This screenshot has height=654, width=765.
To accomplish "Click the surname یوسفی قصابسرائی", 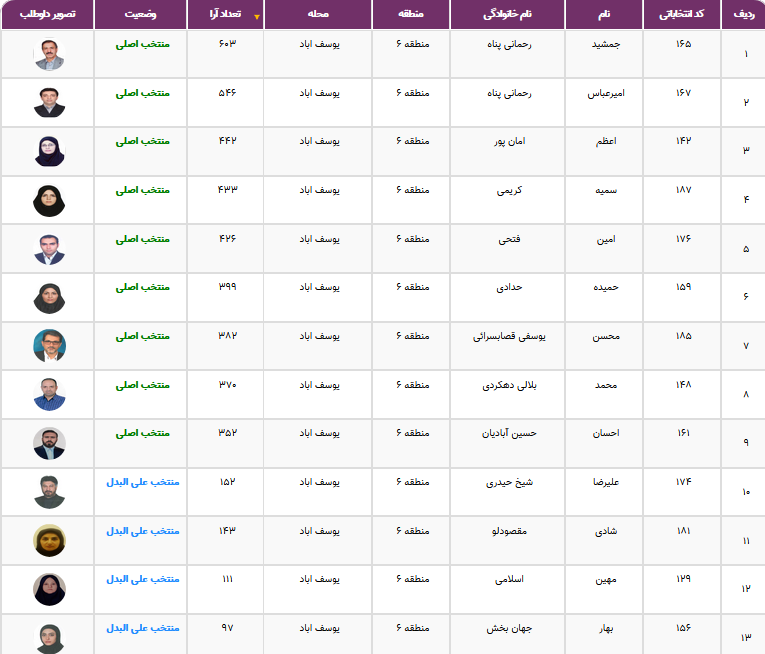I will coord(509,336).
